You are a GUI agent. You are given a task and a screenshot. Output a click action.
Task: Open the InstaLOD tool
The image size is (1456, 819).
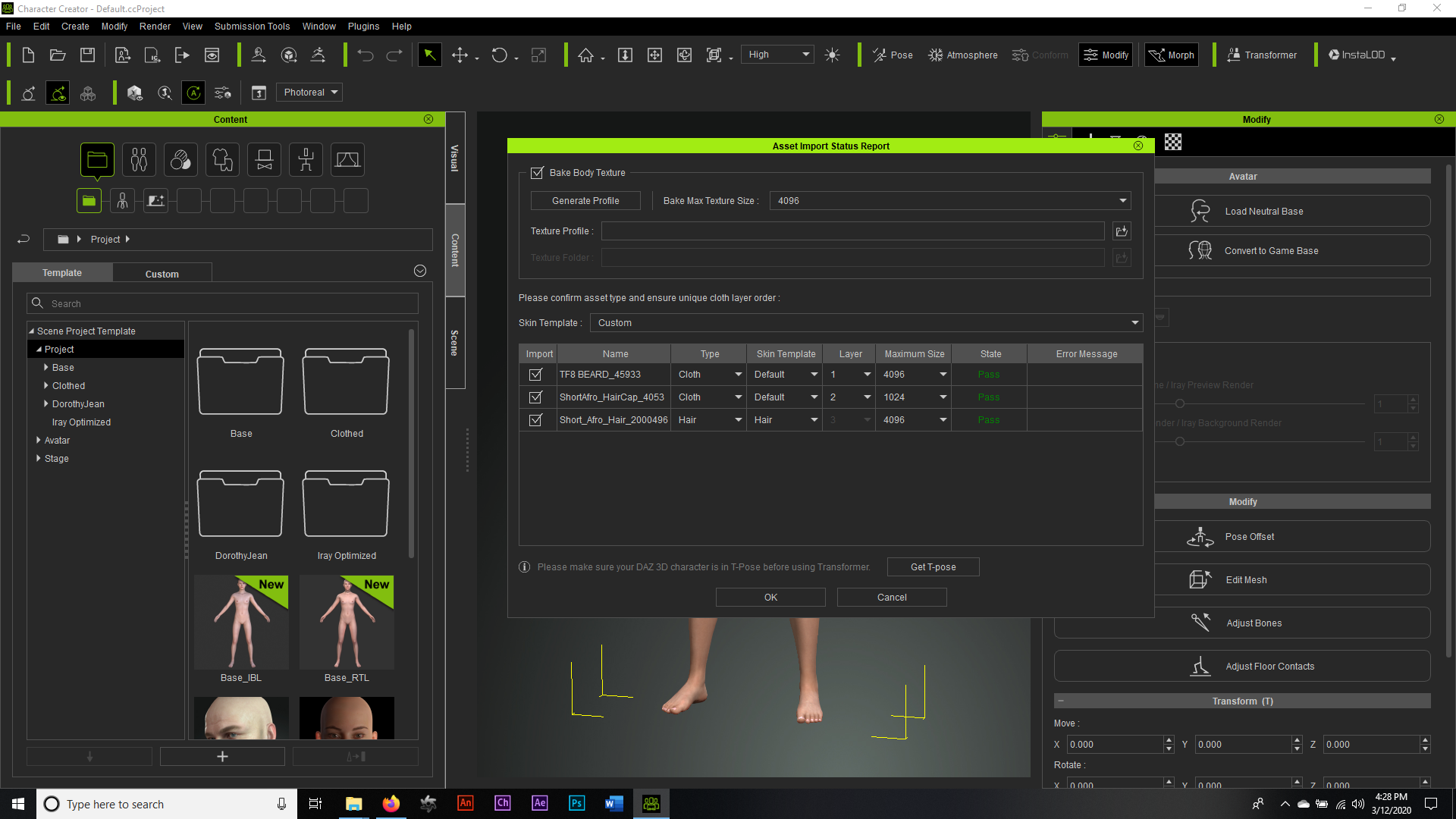point(1362,55)
